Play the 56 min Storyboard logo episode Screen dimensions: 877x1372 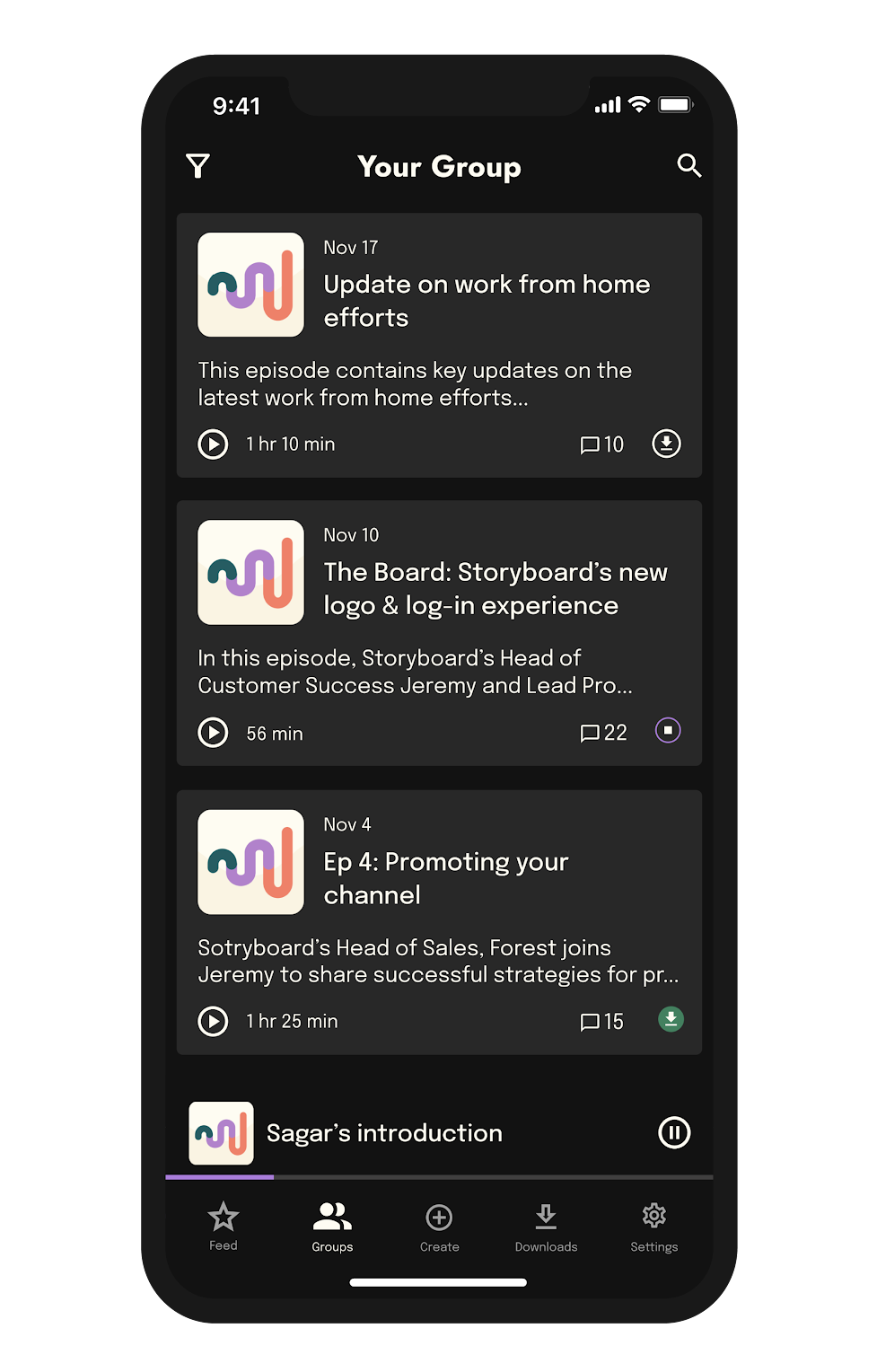(x=213, y=733)
